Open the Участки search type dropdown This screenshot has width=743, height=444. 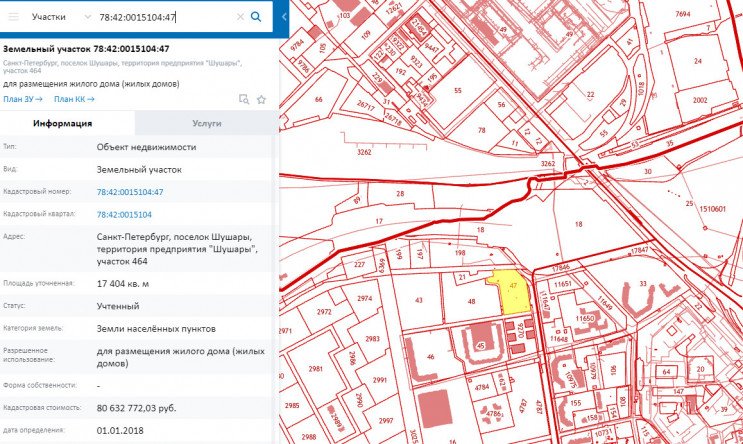click(x=61, y=17)
